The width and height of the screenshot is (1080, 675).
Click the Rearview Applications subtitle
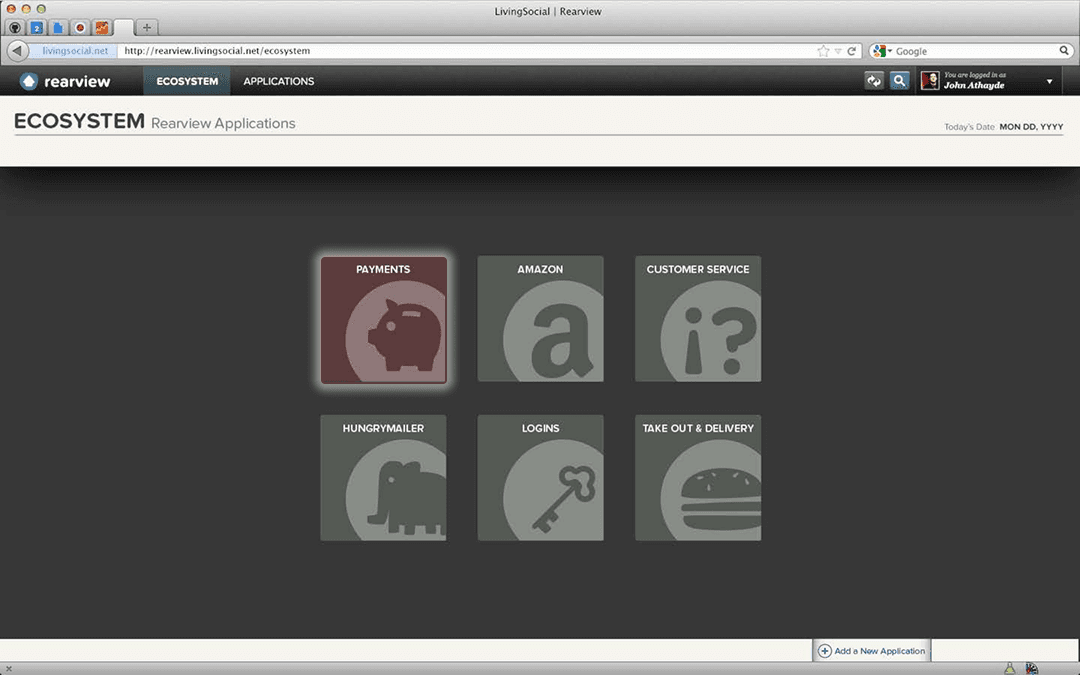pyautogui.click(x=223, y=123)
